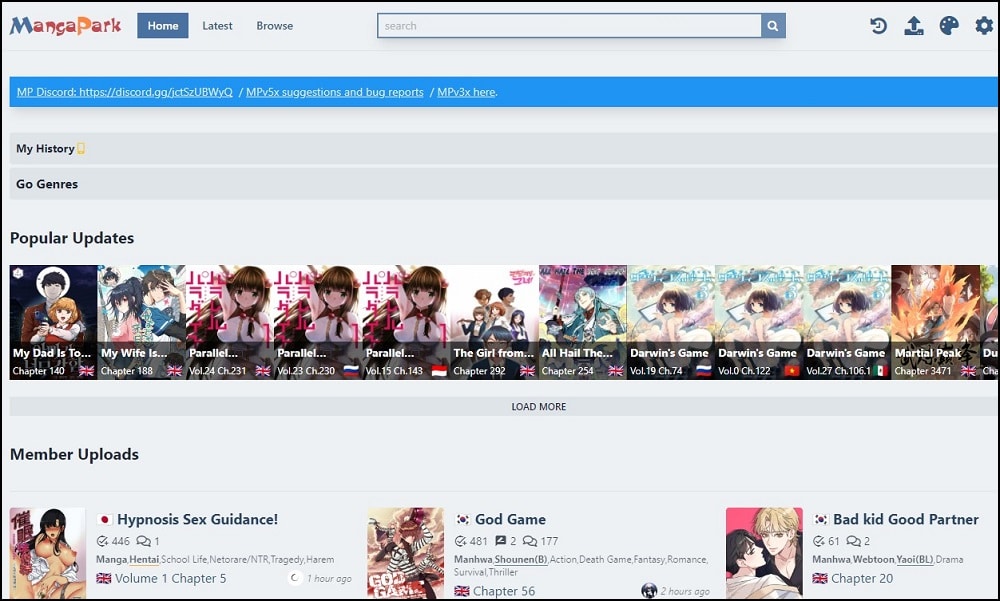Focus the search input field

coord(569,26)
